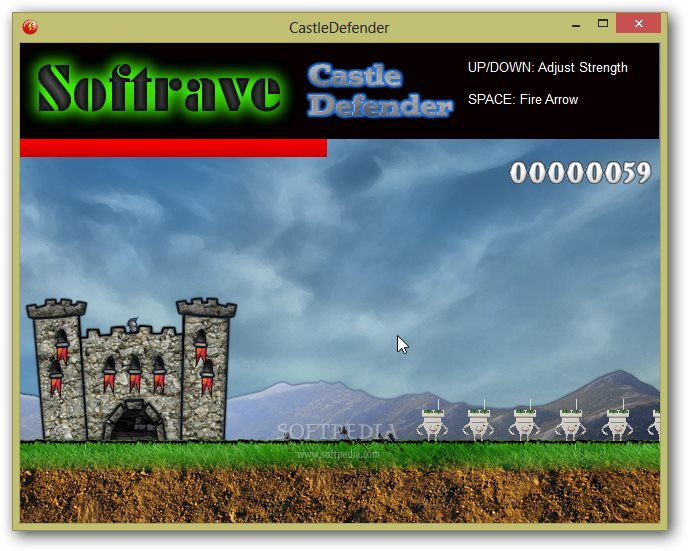Click the Castle Defender title logo
Viewport: 688px width, 551px height.
tap(380, 90)
